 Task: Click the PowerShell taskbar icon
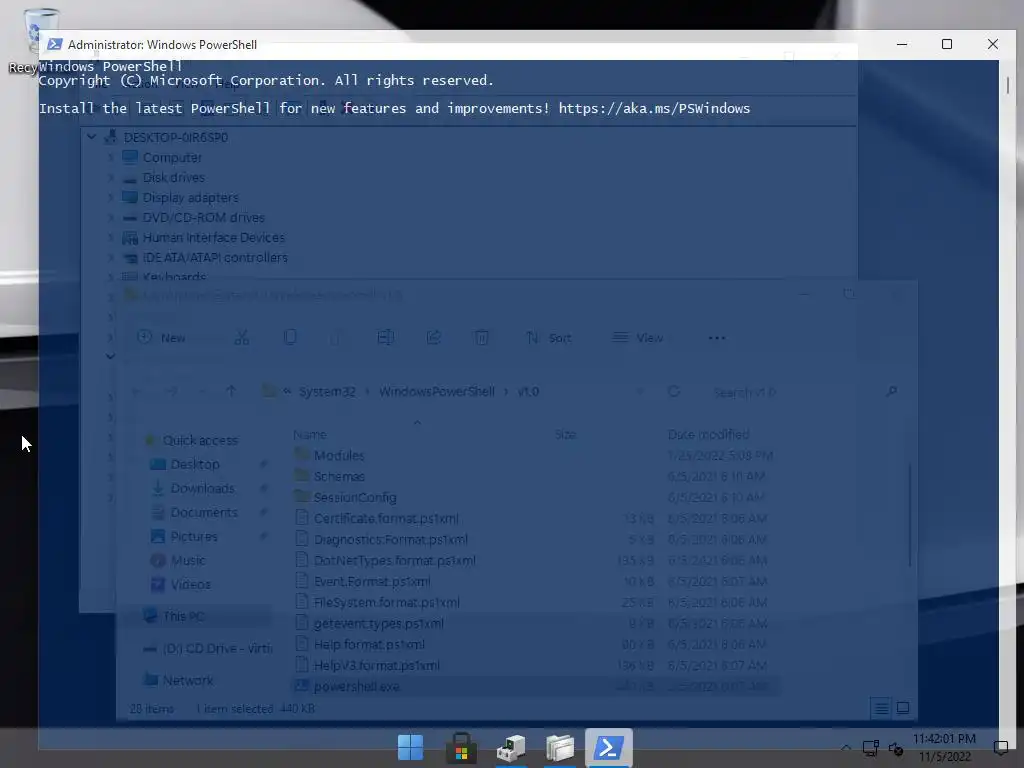609,748
